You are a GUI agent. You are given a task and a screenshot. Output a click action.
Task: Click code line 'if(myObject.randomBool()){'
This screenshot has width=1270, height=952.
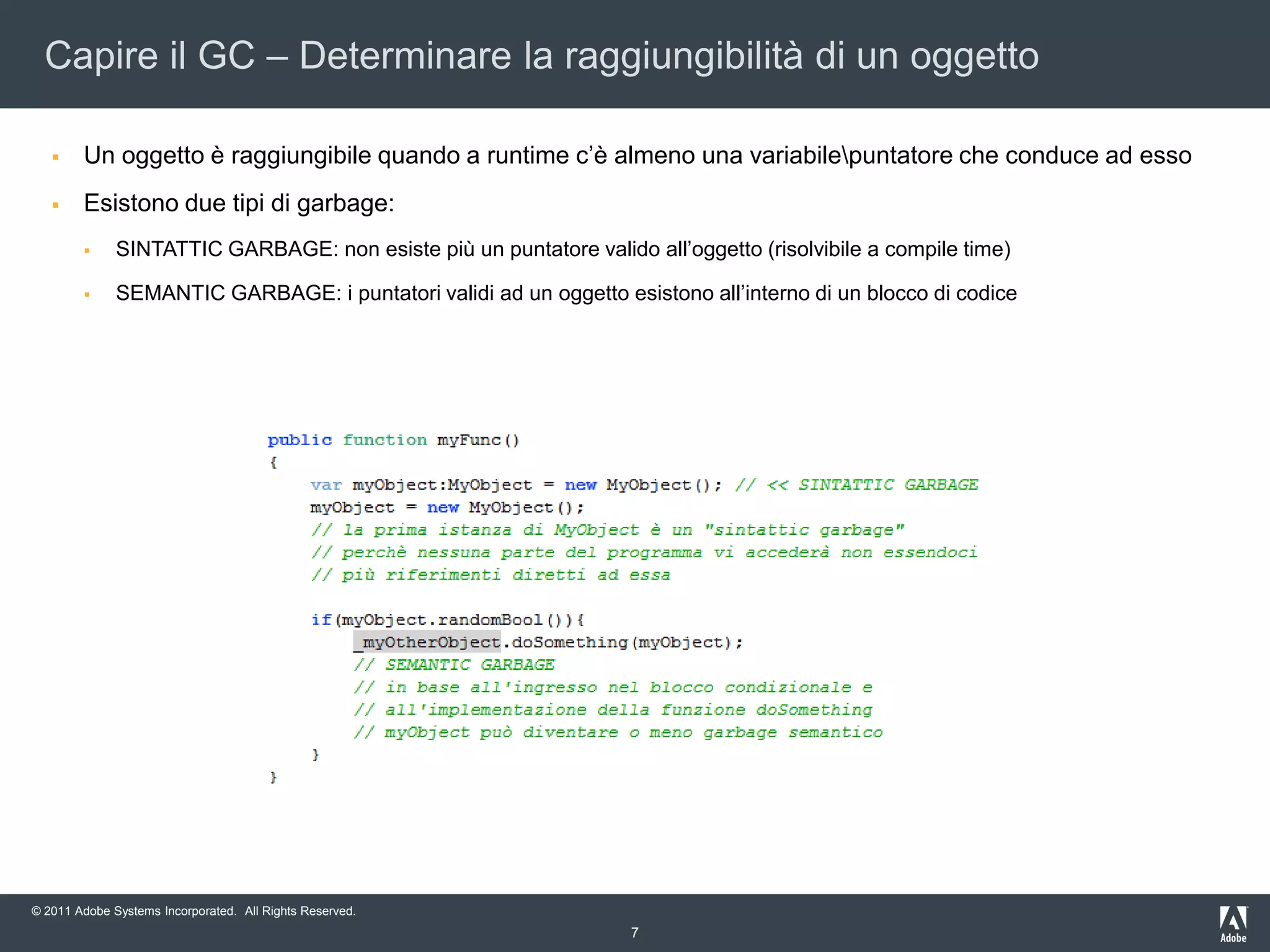point(448,620)
